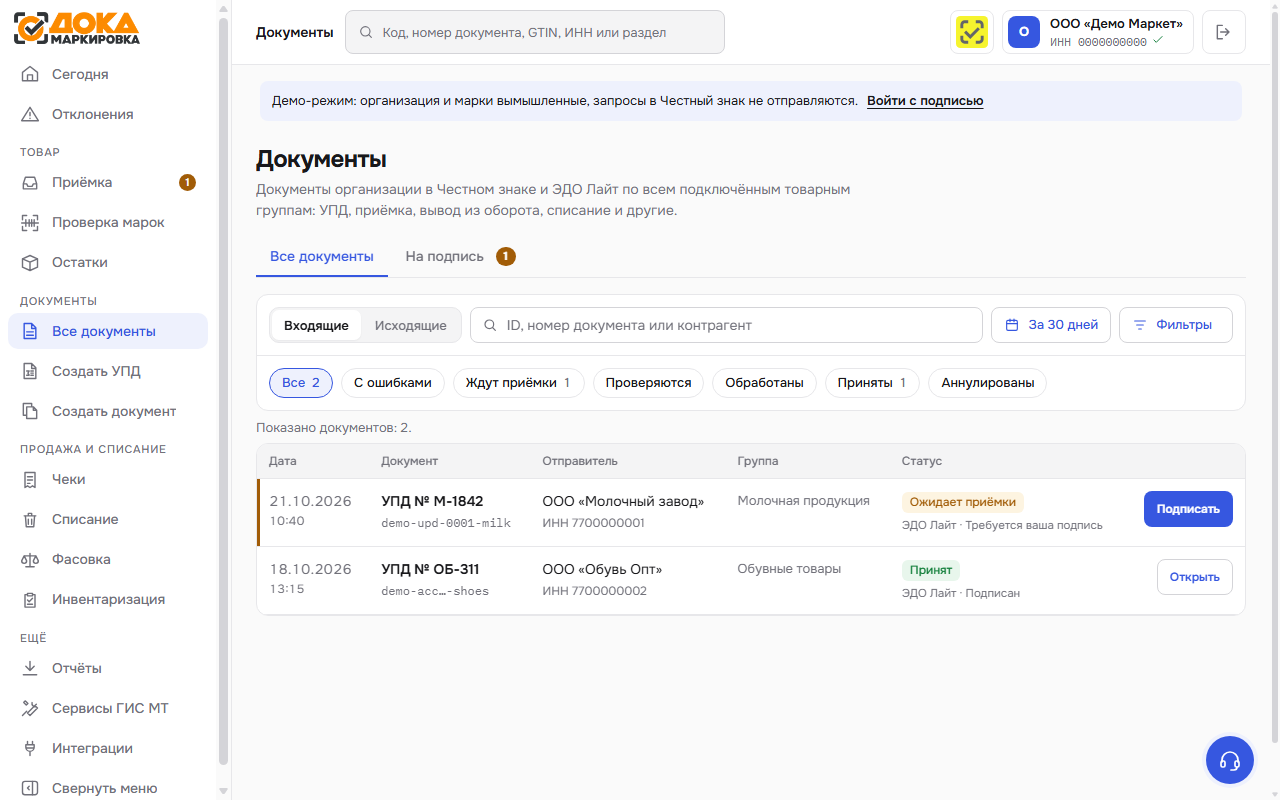This screenshot has height=800, width=1280.
Task: Select the Все 2 filter chip
Action: (301, 382)
